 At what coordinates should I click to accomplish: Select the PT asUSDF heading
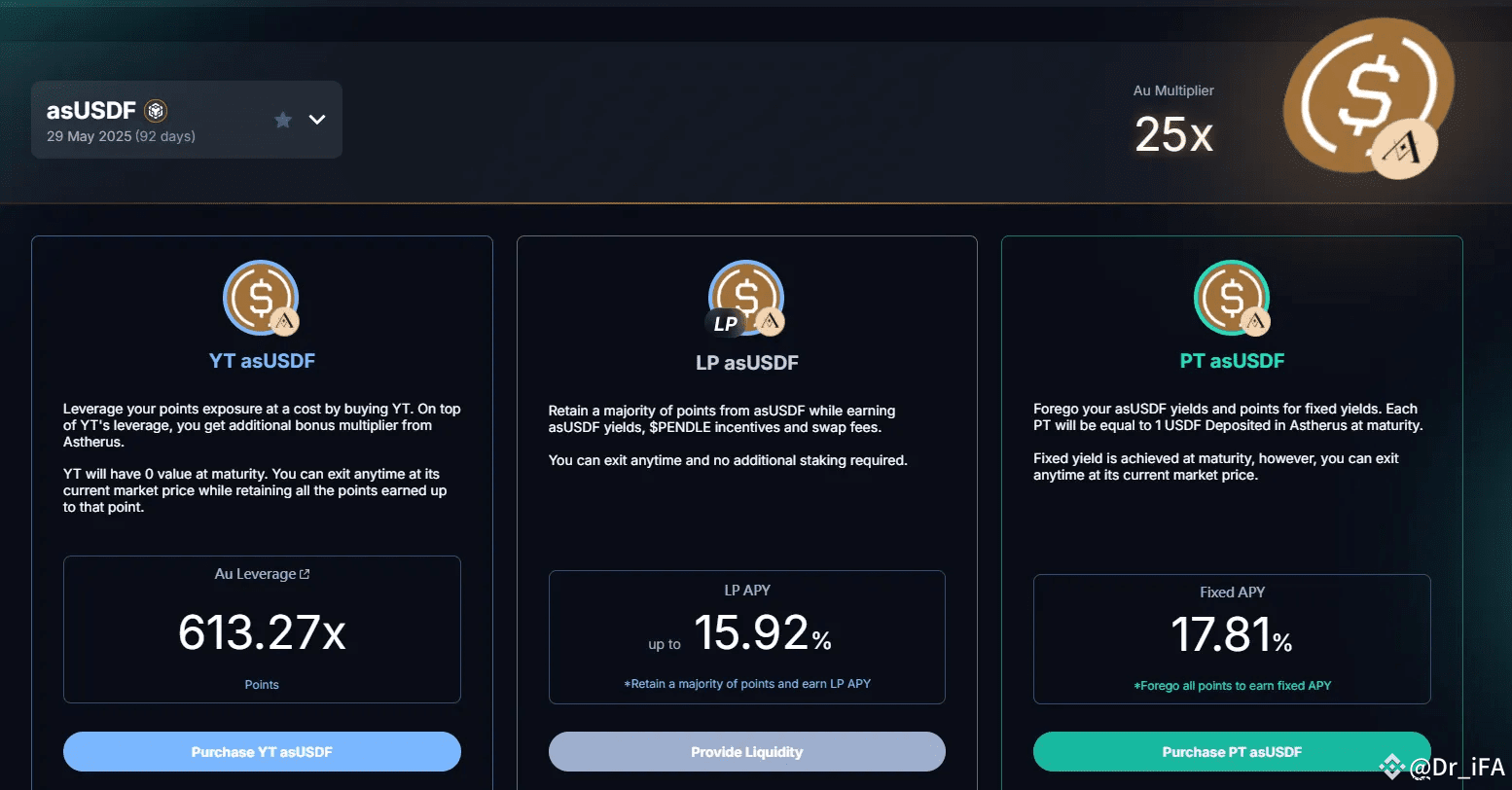point(1232,361)
